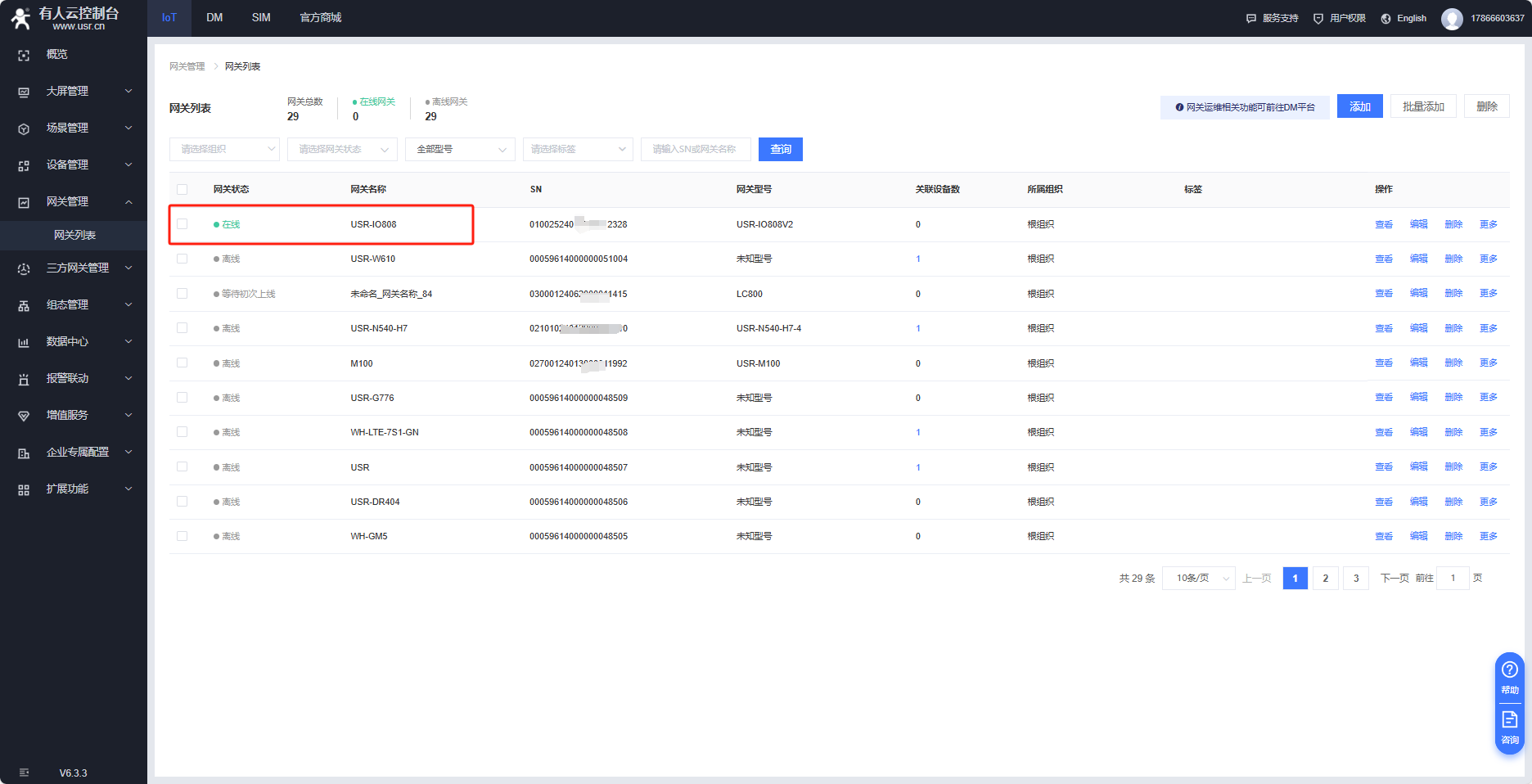Toggle the select-all header checkbox
The width and height of the screenshot is (1532, 784).
pyautogui.click(x=182, y=189)
